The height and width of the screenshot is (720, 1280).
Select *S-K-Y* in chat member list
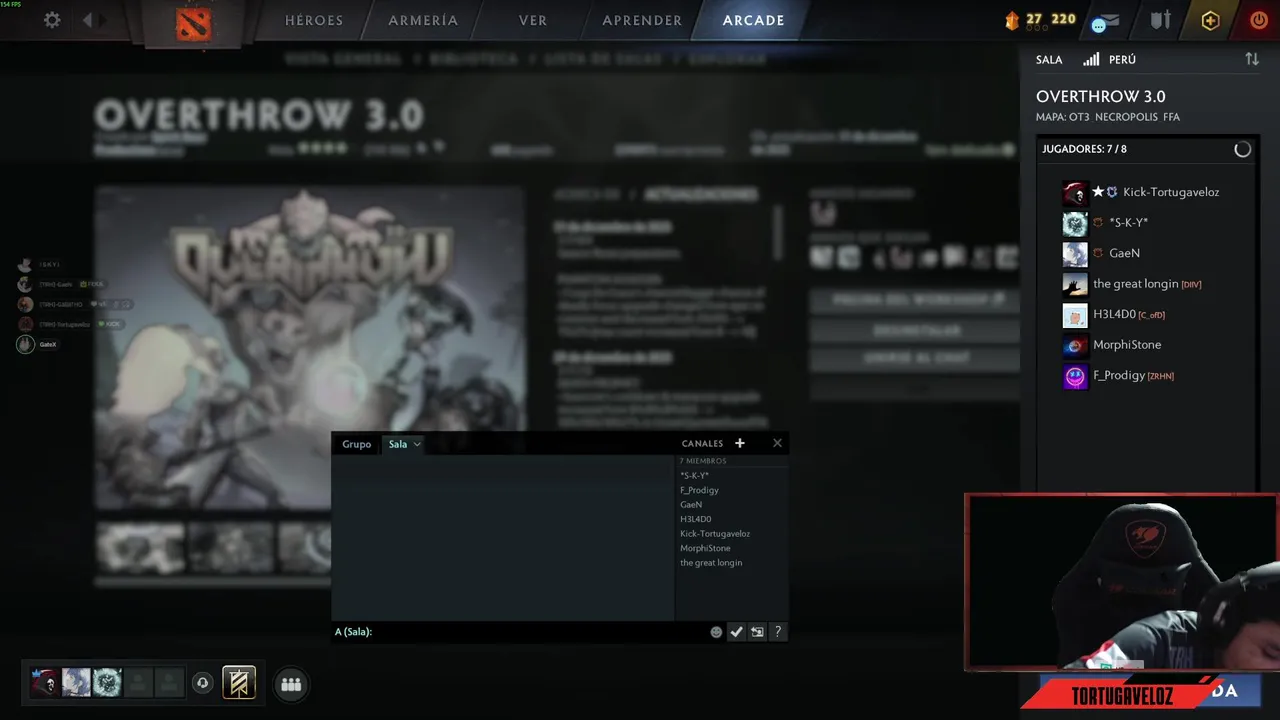point(694,476)
